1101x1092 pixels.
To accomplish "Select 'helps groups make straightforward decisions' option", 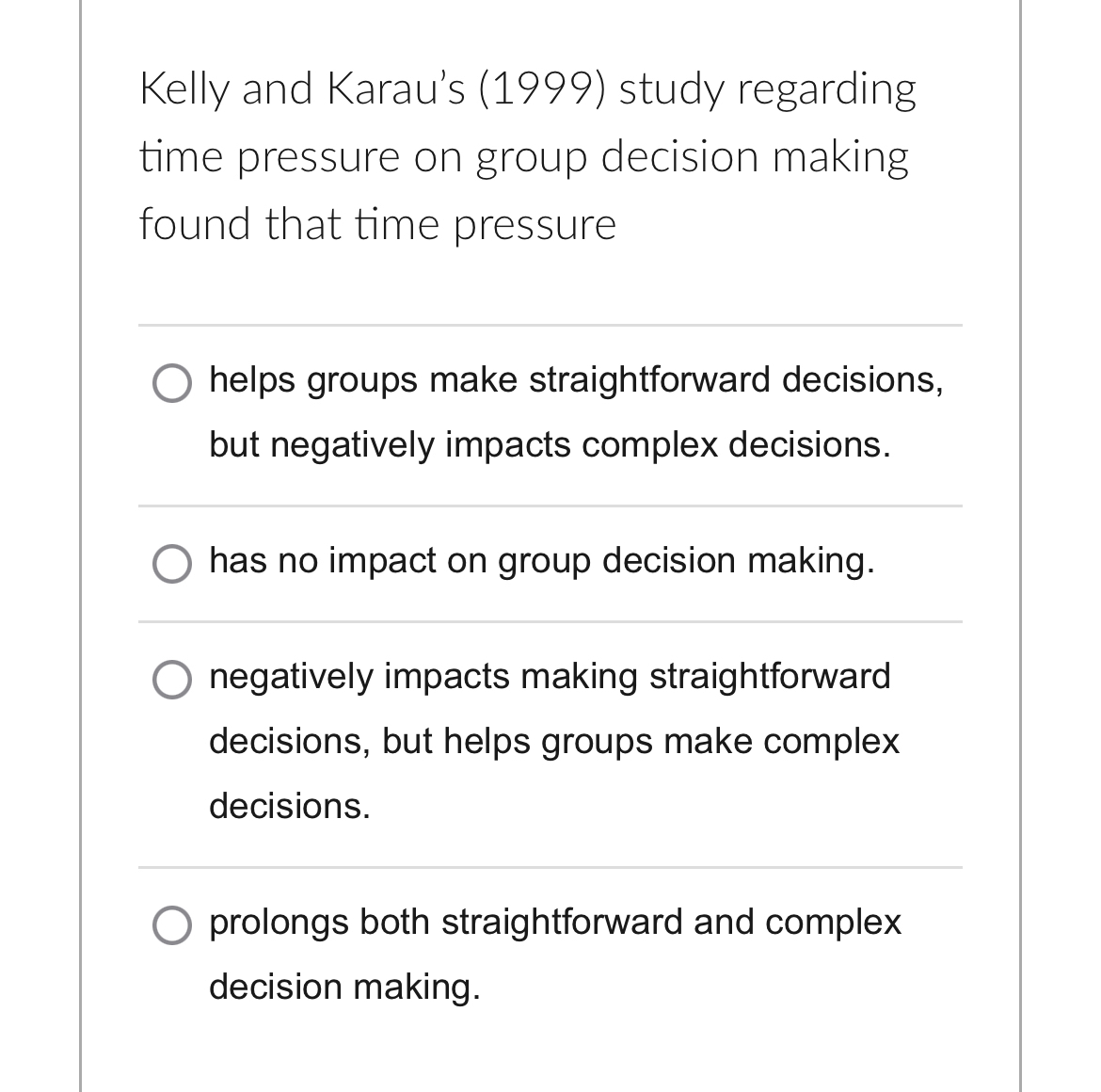I will [x=575, y=381].
